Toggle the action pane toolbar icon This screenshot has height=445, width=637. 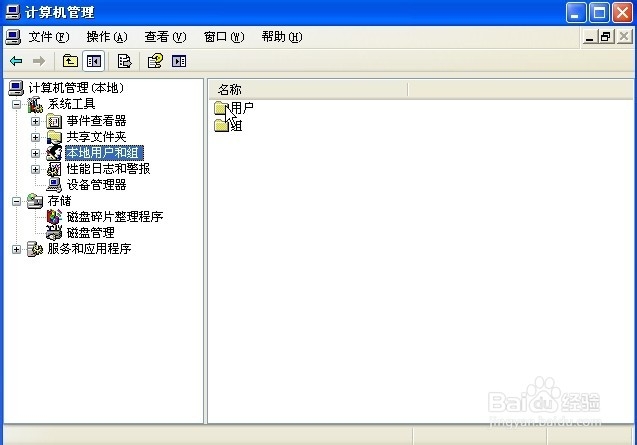(179, 61)
